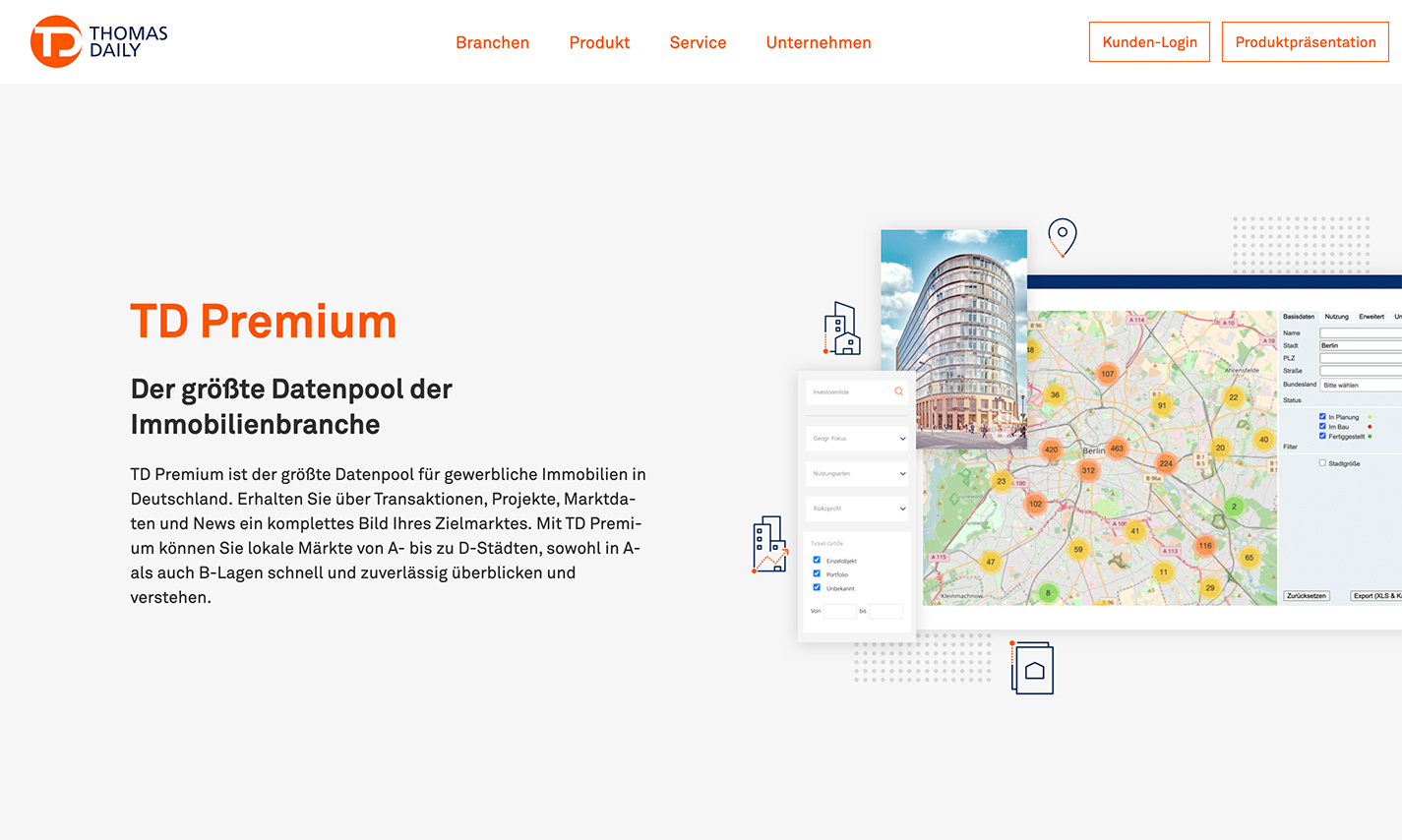This screenshot has height=840, width=1402.
Task: Select map cluster marker 463
Action: click(1117, 448)
